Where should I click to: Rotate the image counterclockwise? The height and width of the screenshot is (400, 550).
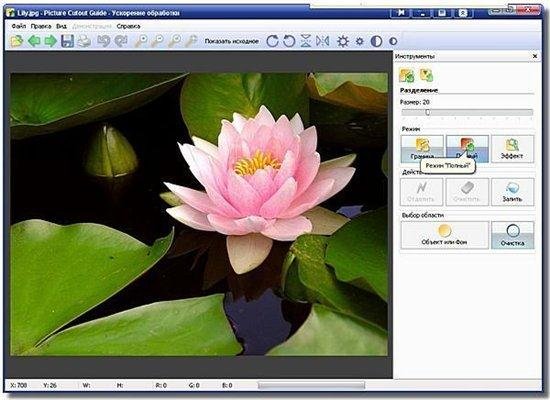click(x=289, y=41)
